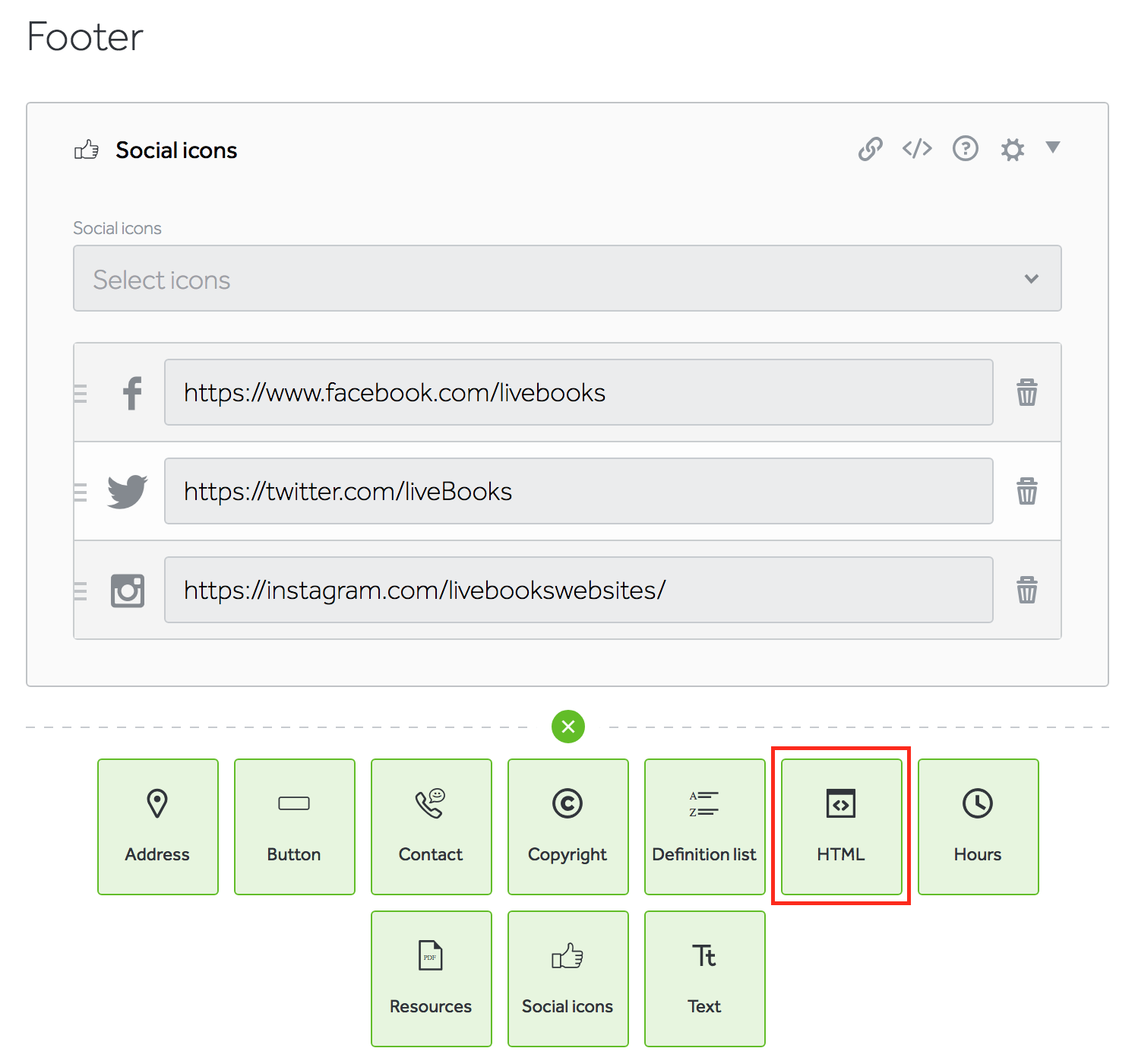Close the block picker with green X
Viewport: 1135px width, 1064px height.
(x=568, y=727)
